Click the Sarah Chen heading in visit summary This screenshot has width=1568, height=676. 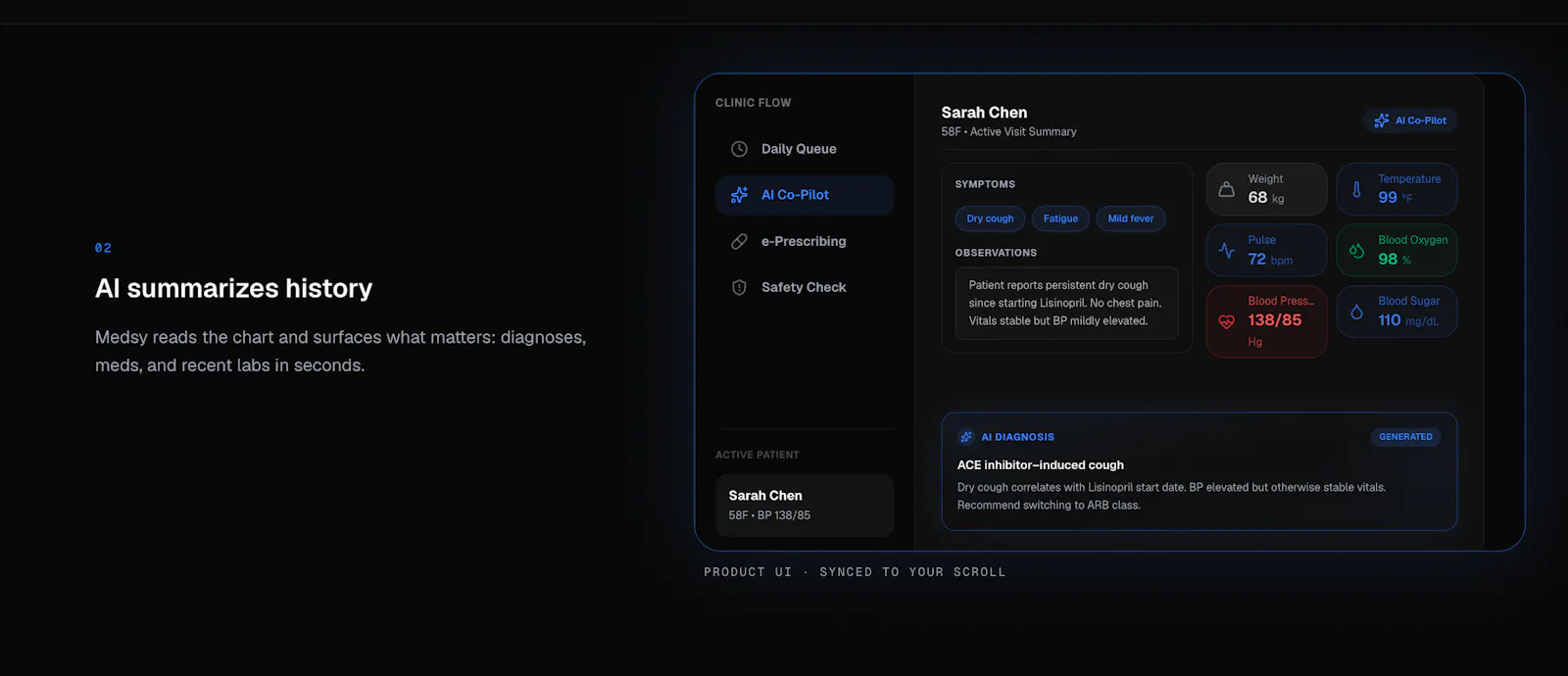point(984,113)
